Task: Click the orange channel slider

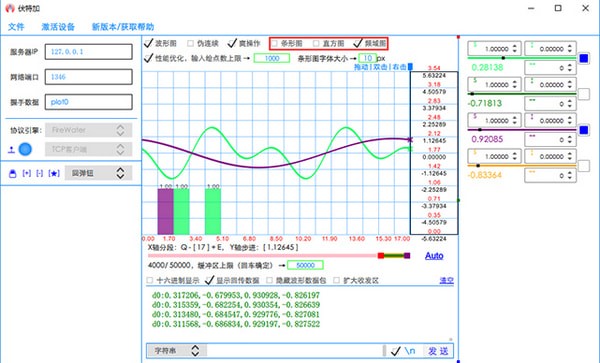Action: [x=522, y=166]
